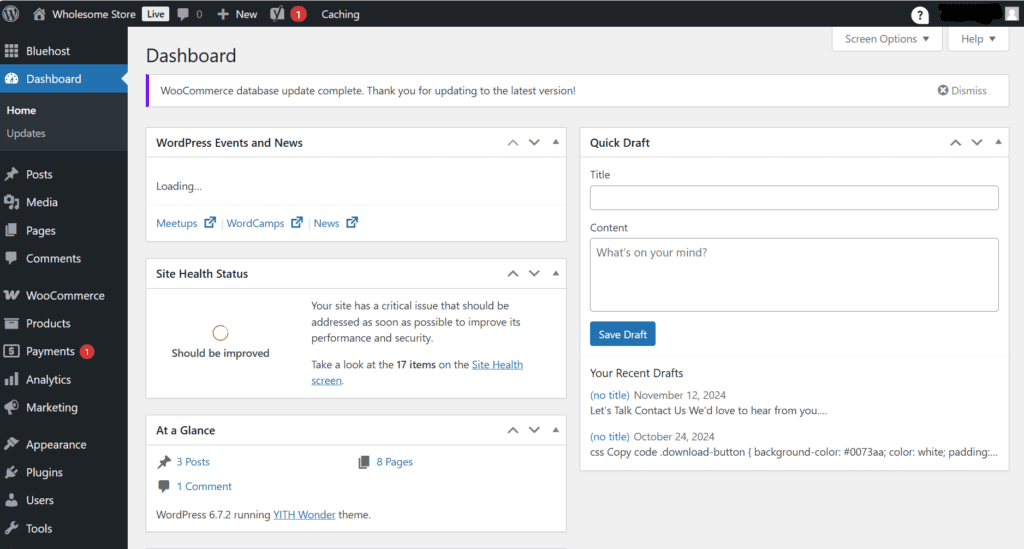Click the Plugins plug icon
Screen dimensions: 1024x549
11,472
